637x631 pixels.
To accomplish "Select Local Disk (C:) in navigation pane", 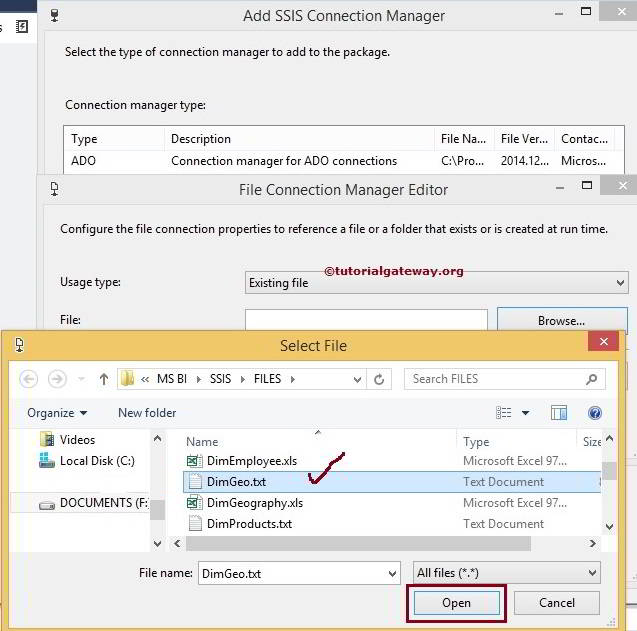I will [97, 461].
